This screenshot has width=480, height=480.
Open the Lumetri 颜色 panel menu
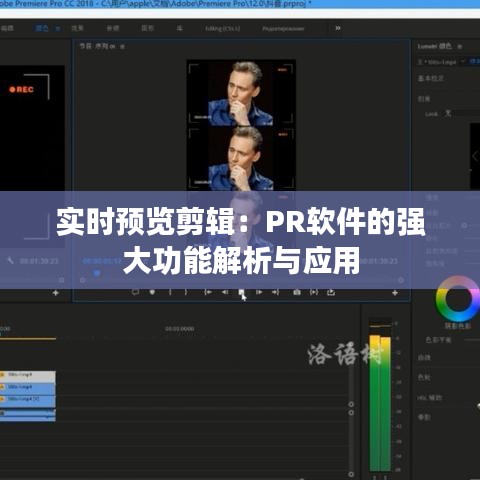coord(460,47)
